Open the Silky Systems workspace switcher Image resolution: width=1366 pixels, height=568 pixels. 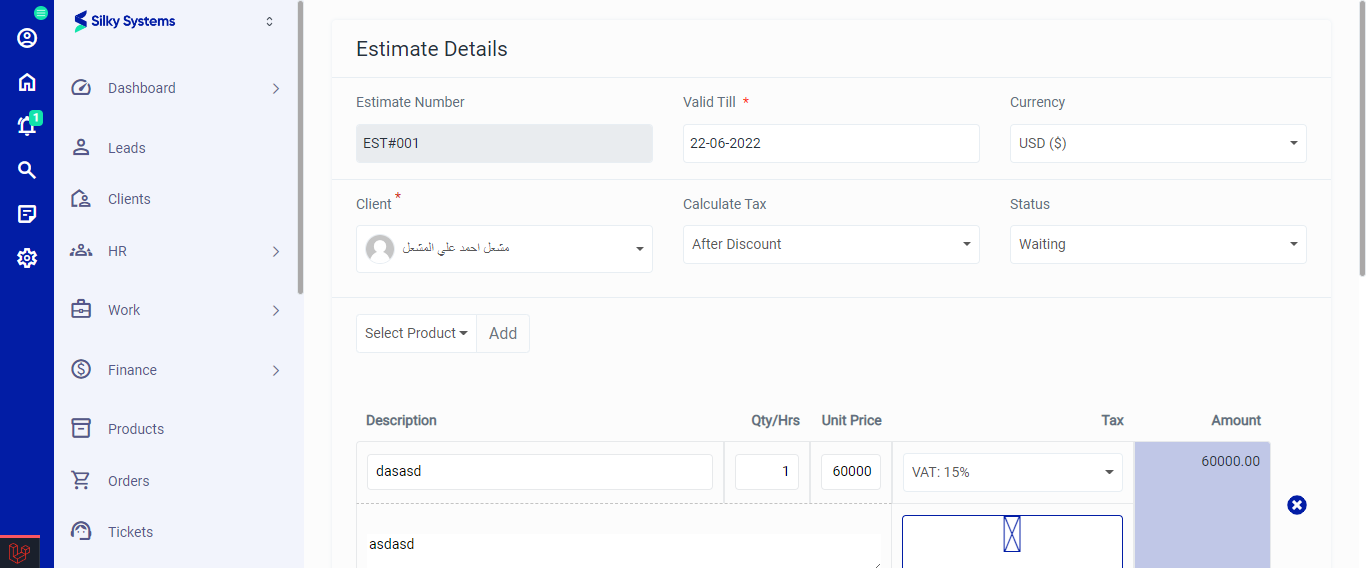tap(269, 21)
